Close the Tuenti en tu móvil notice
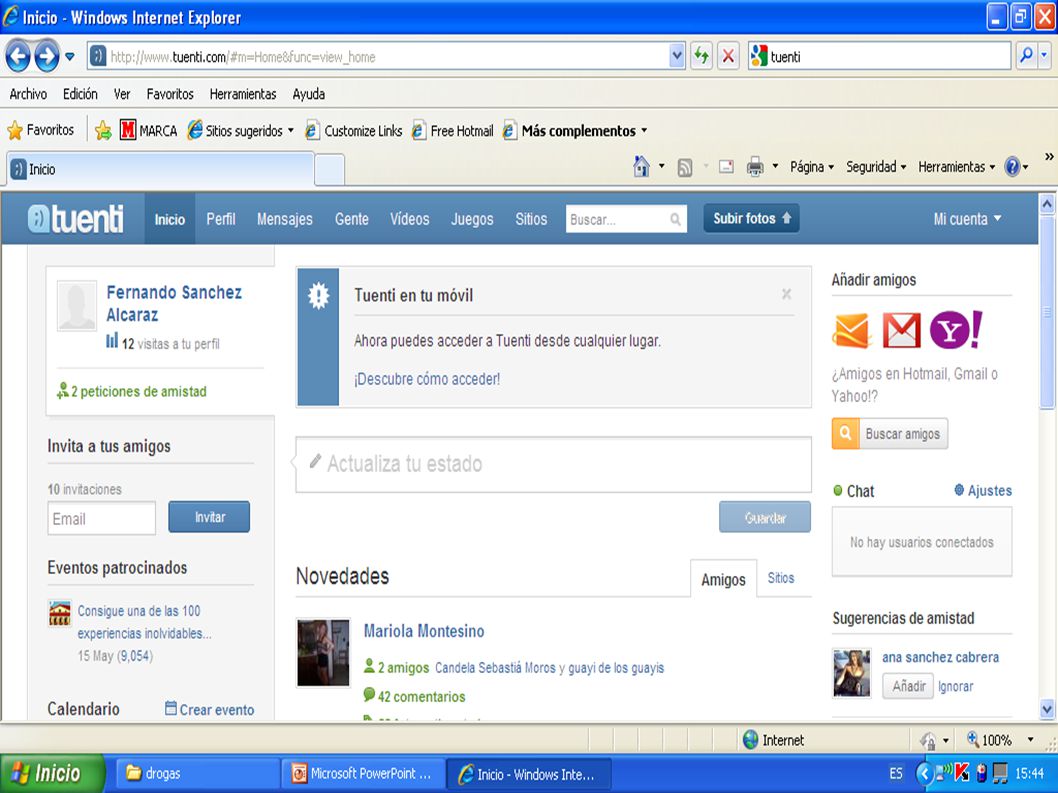 point(786,294)
